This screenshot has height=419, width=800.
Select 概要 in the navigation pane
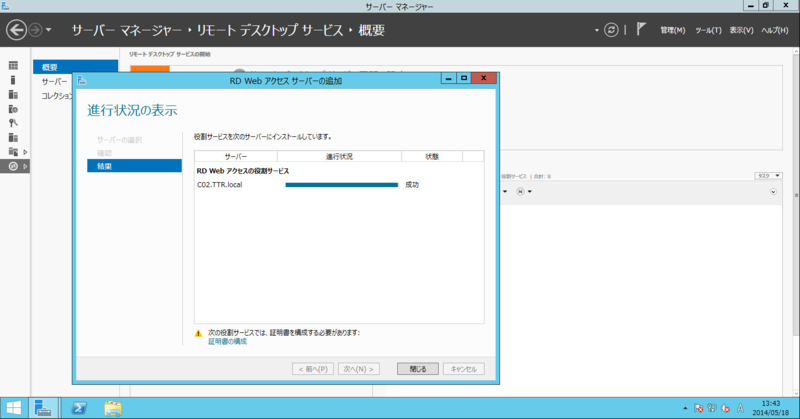(x=76, y=67)
